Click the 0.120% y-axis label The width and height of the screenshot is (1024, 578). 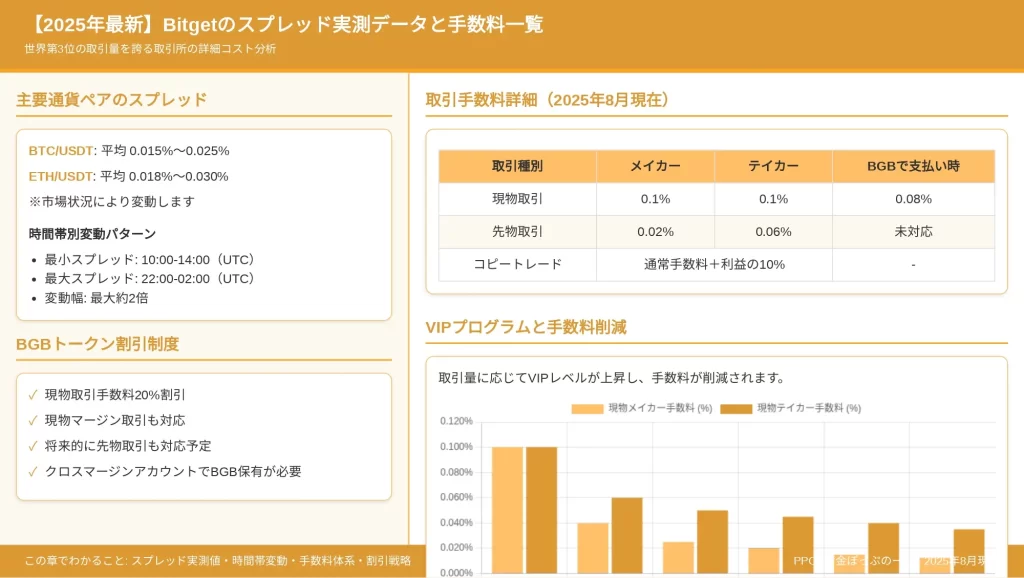(456, 421)
